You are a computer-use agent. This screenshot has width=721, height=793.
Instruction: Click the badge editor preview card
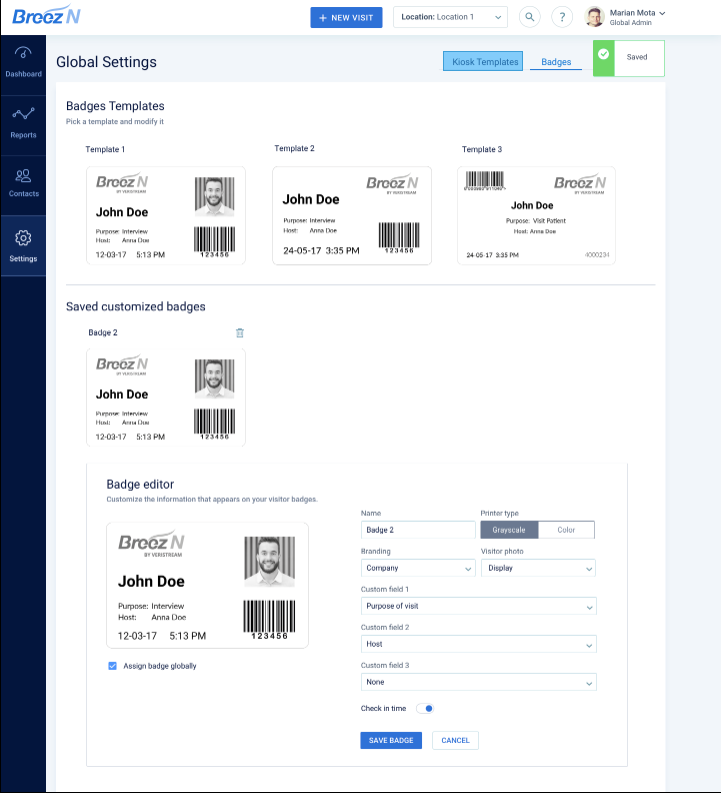[x=207, y=586]
